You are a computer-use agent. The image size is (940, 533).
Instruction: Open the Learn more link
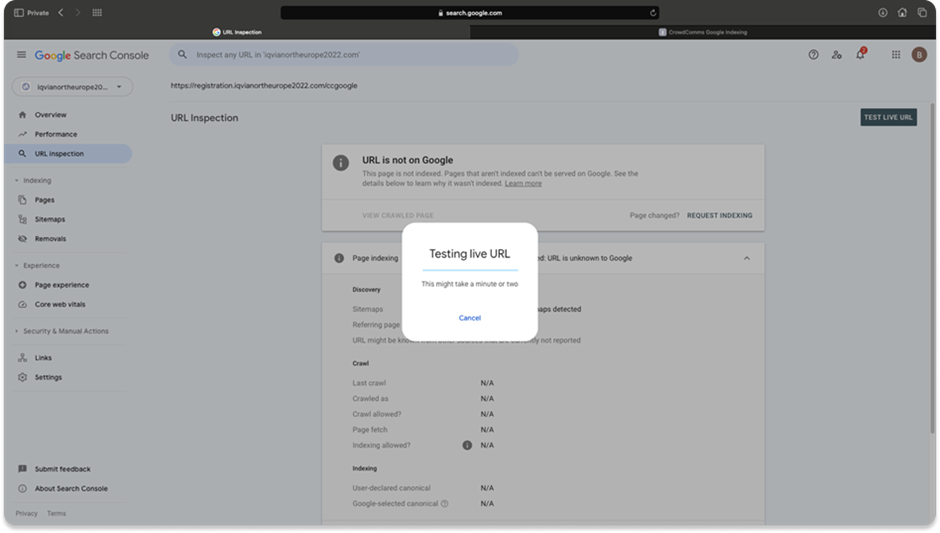(x=523, y=184)
